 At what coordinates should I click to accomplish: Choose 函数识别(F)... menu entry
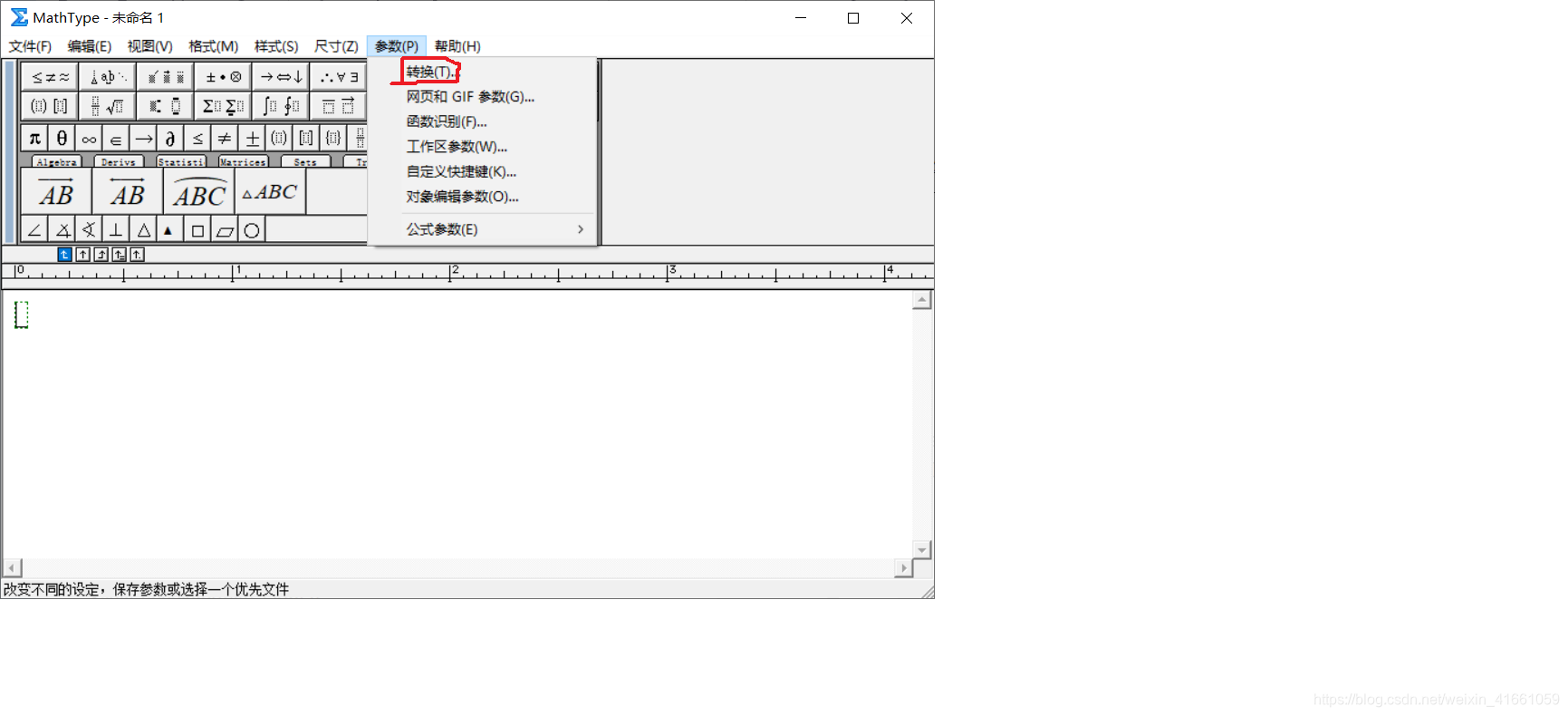[482, 121]
